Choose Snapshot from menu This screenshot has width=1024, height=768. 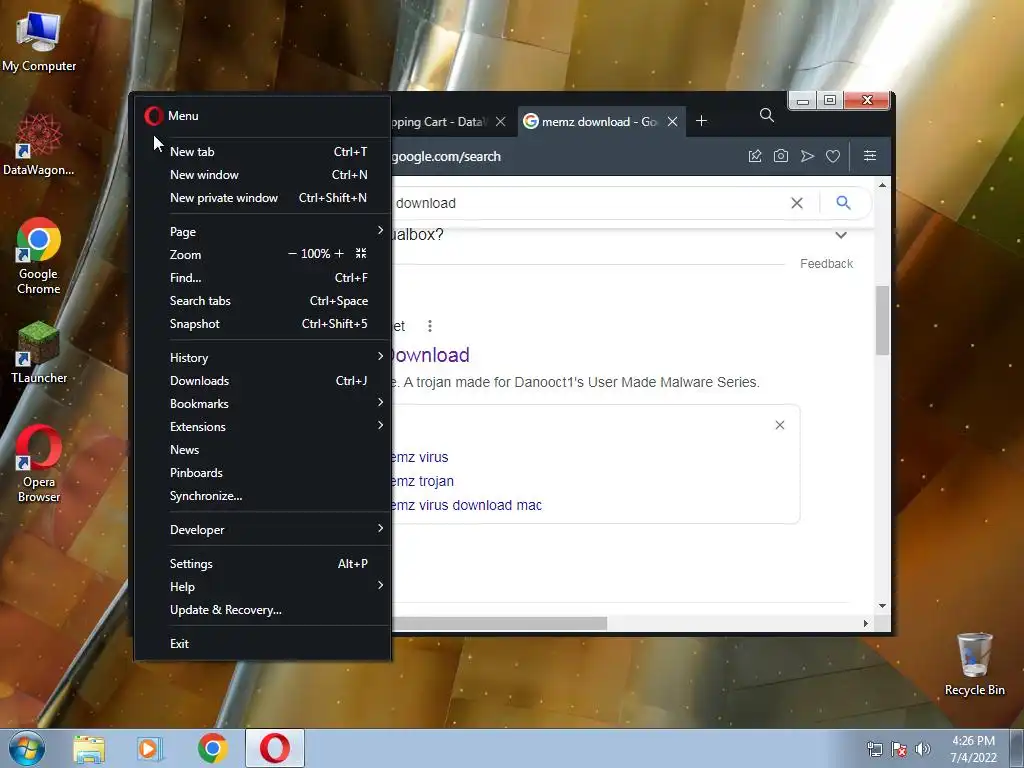click(x=263, y=323)
